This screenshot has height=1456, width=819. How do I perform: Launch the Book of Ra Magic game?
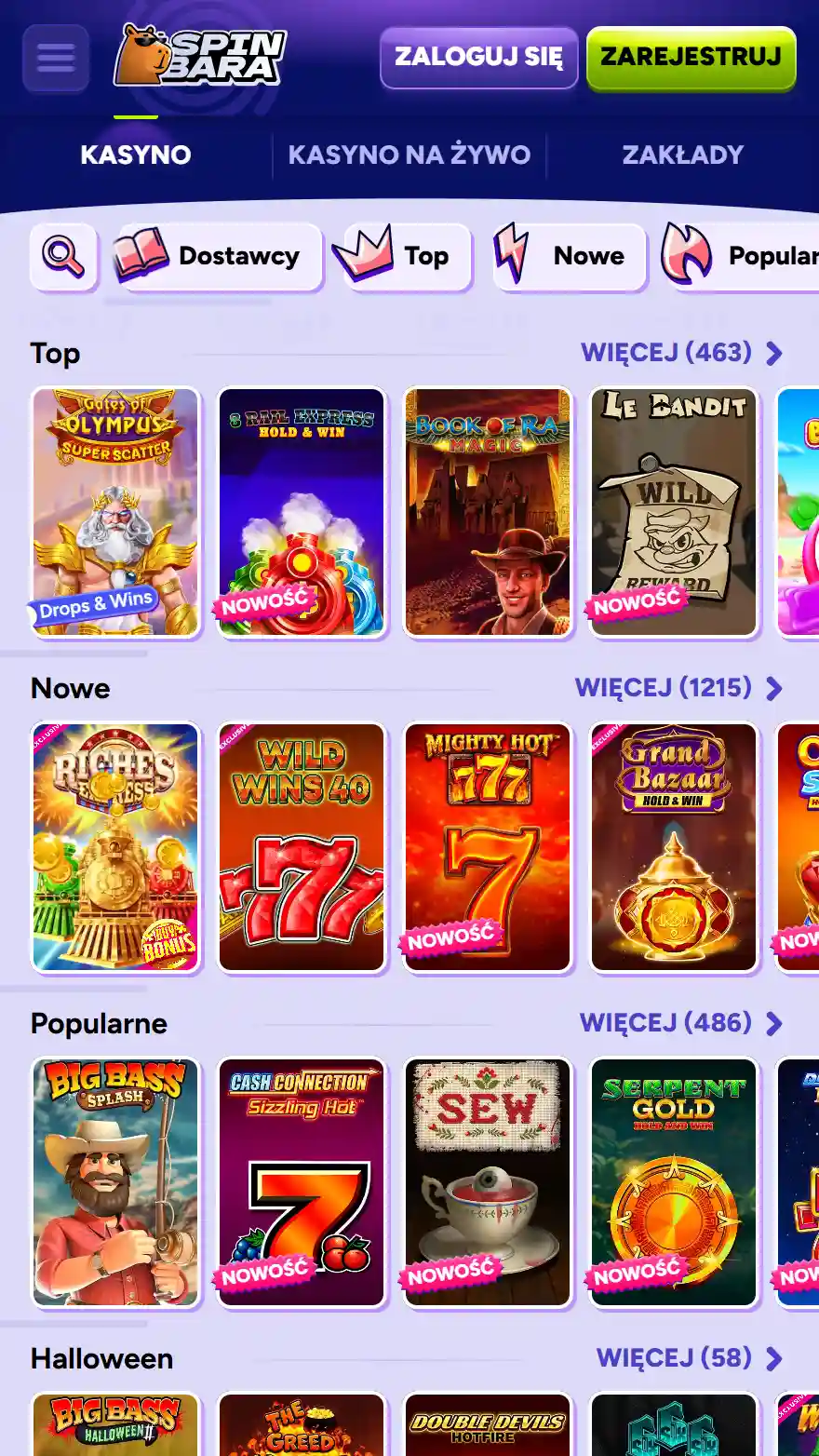click(488, 512)
